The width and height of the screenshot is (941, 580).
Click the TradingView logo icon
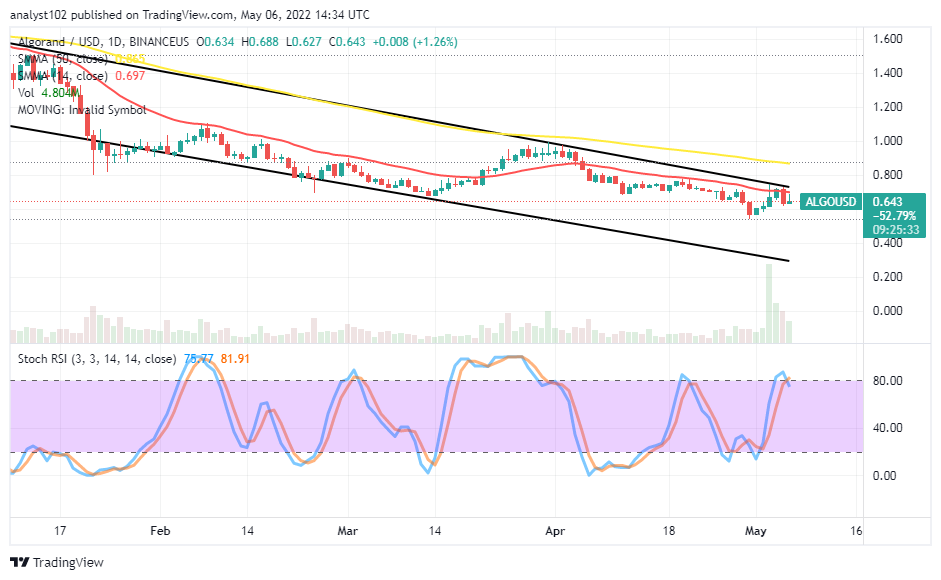(x=20, y=563)
